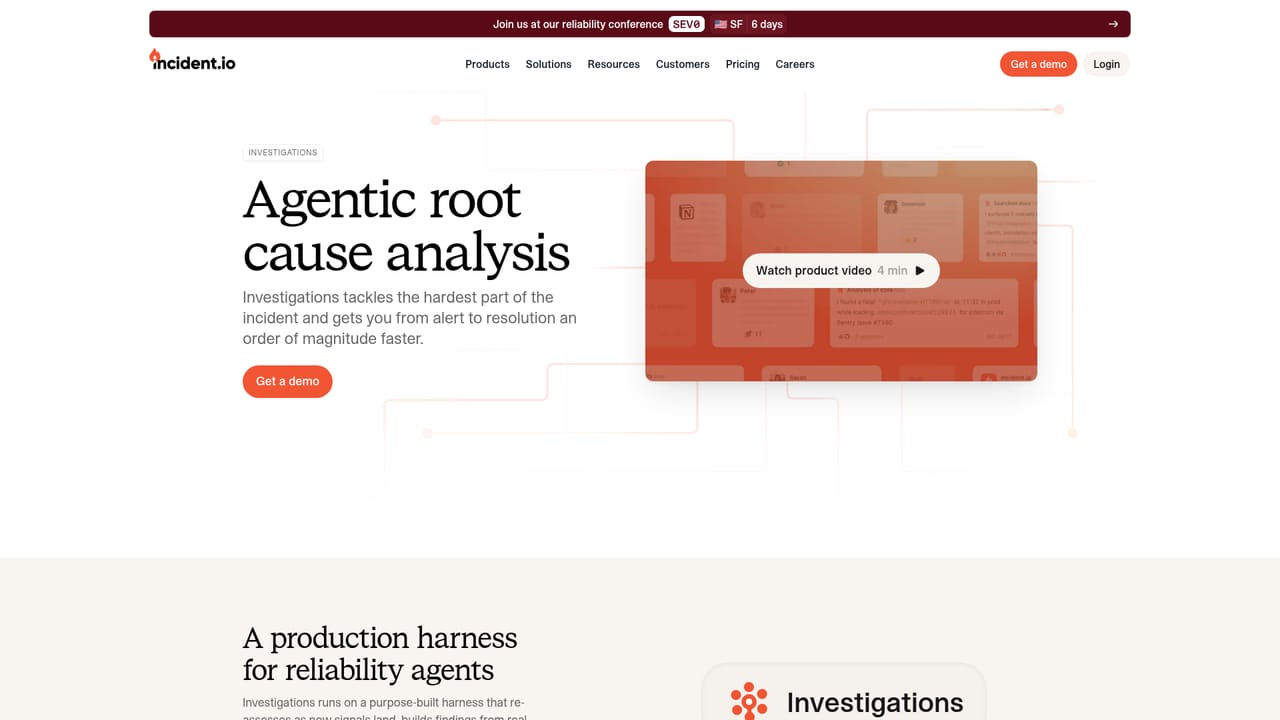Open the Solutions menu
Viewport: 1280px width, 720px height.
tap(548, 64)
